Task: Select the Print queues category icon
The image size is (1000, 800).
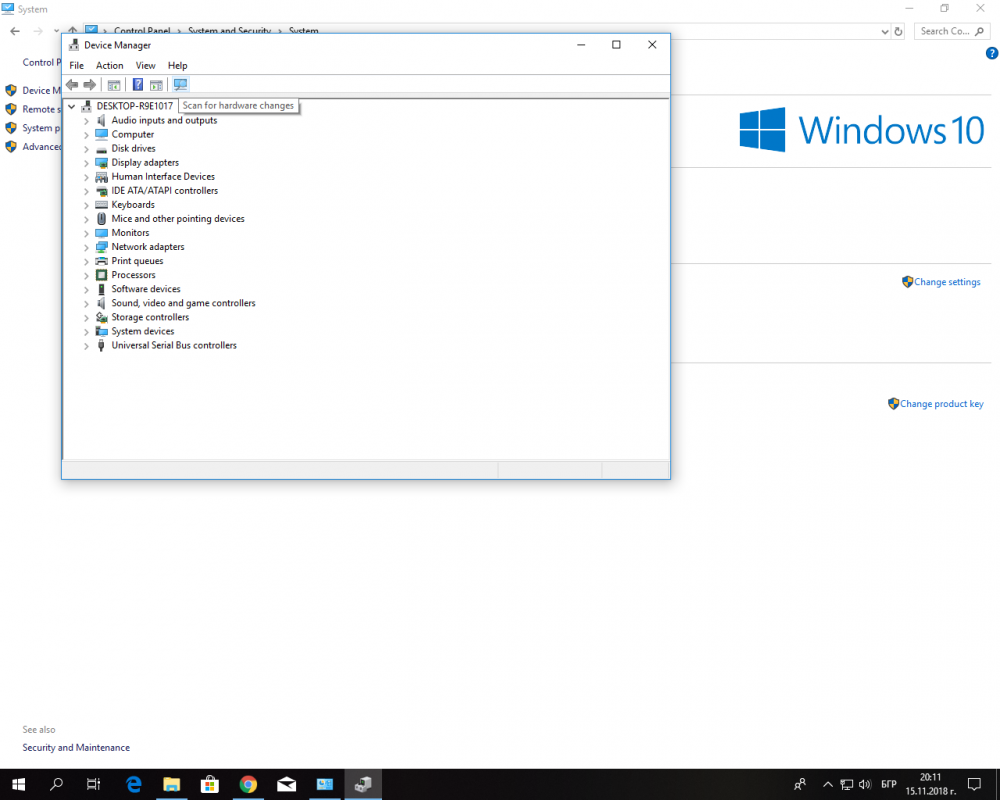Action: (x=101, y=261)
